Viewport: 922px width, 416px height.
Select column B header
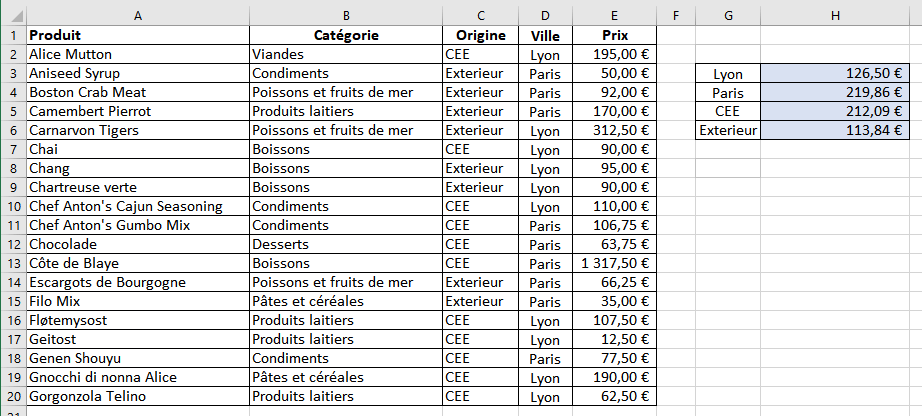tap(345, 15)
